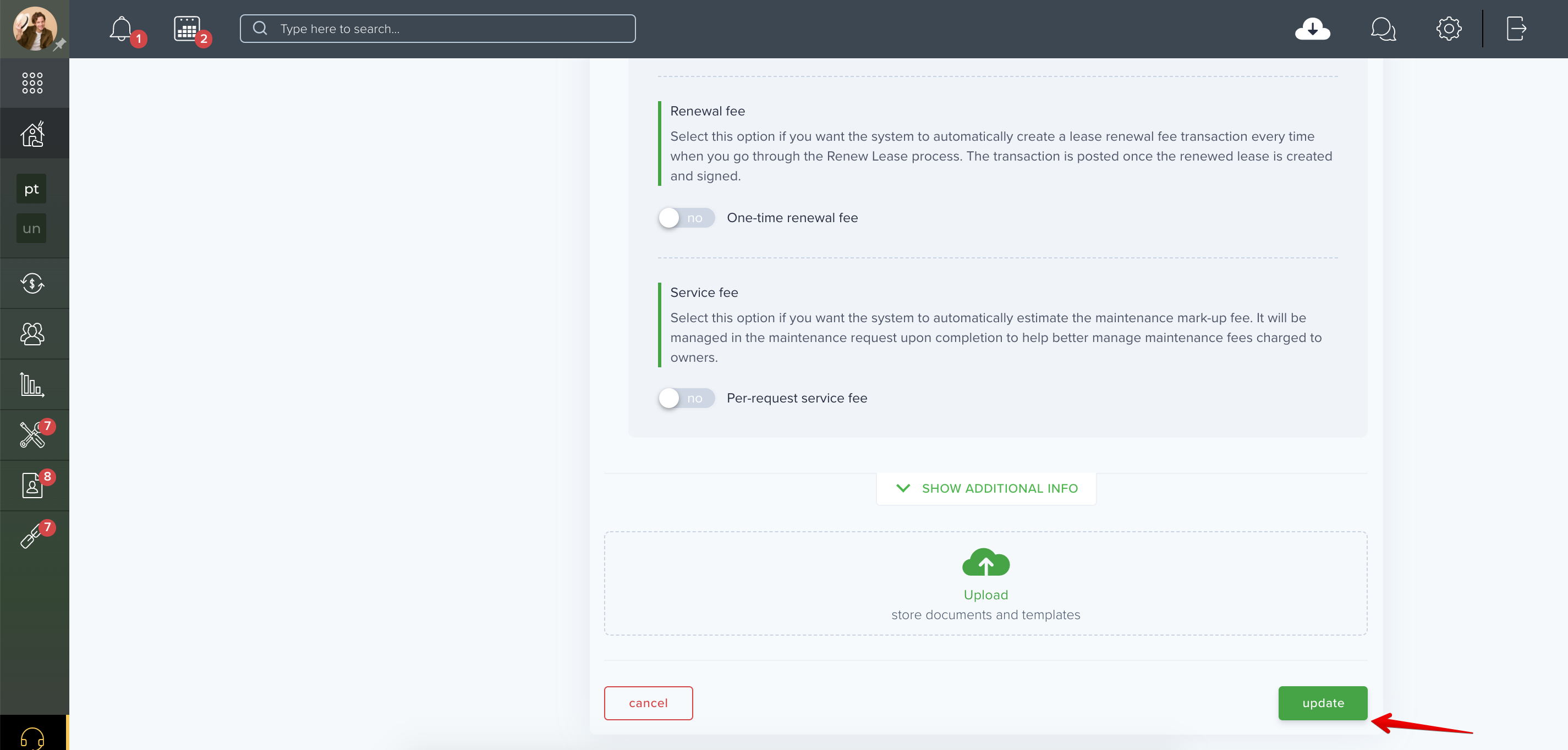Select the 'pt' sidebar item
The height and width of the screenshot is (750, 1568).
(x=31, y=189)
